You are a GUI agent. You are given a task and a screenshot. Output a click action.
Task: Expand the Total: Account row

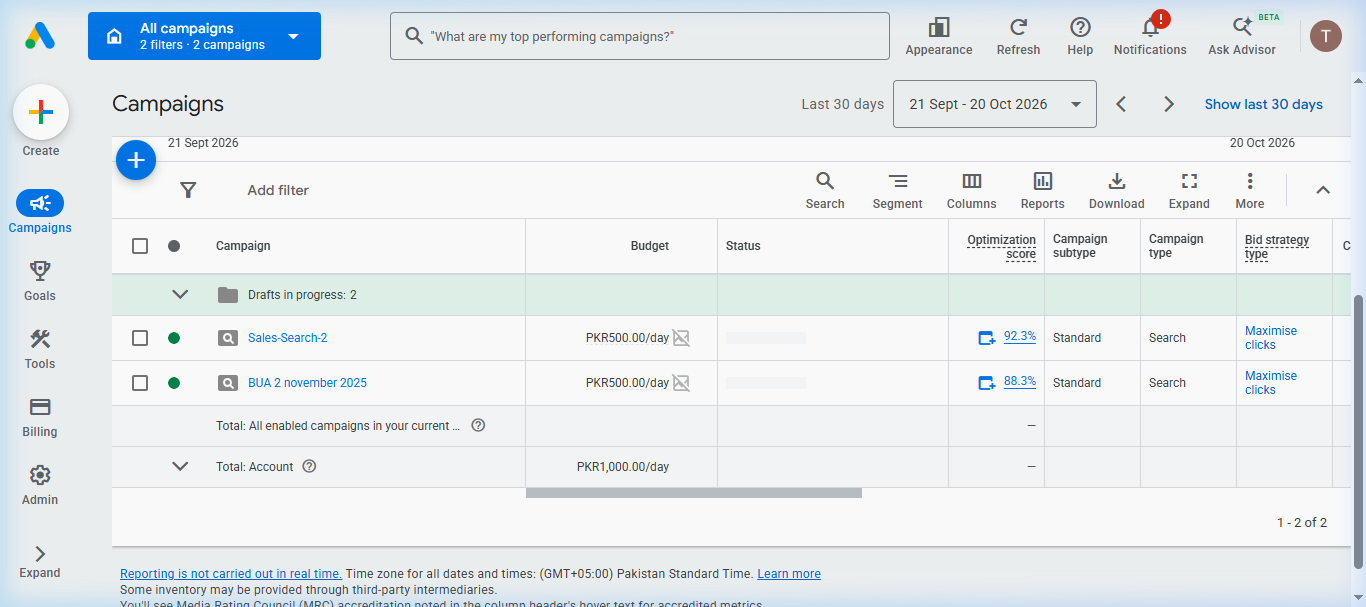coord(180,466)
